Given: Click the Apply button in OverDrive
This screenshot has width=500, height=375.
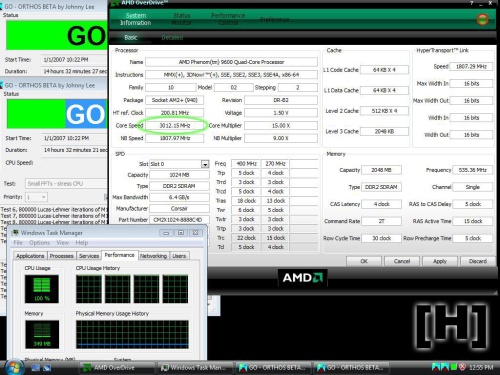Looking at the screenshot, I should tap(440, 261).
